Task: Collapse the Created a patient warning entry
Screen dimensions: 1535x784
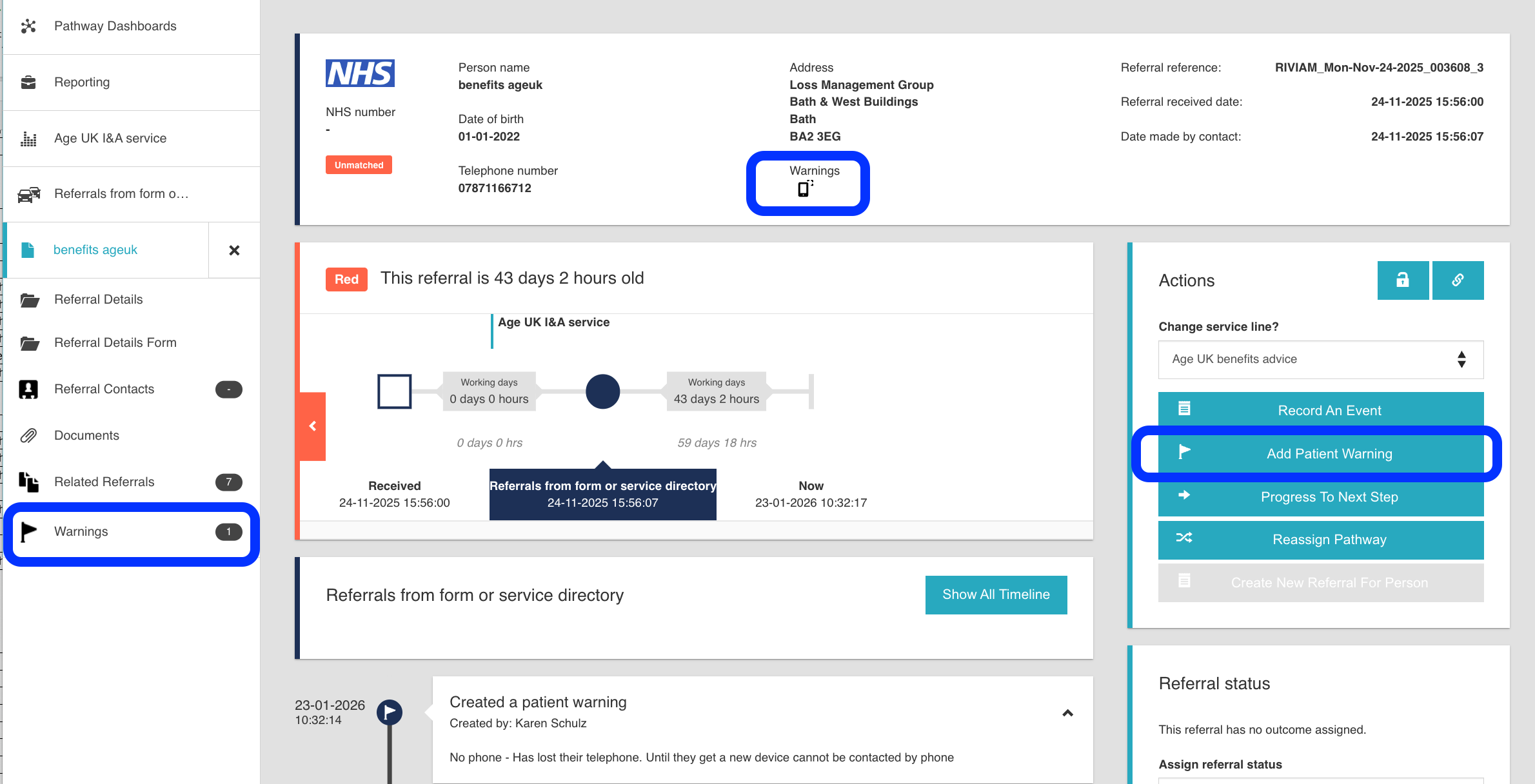Action: 1067,713
